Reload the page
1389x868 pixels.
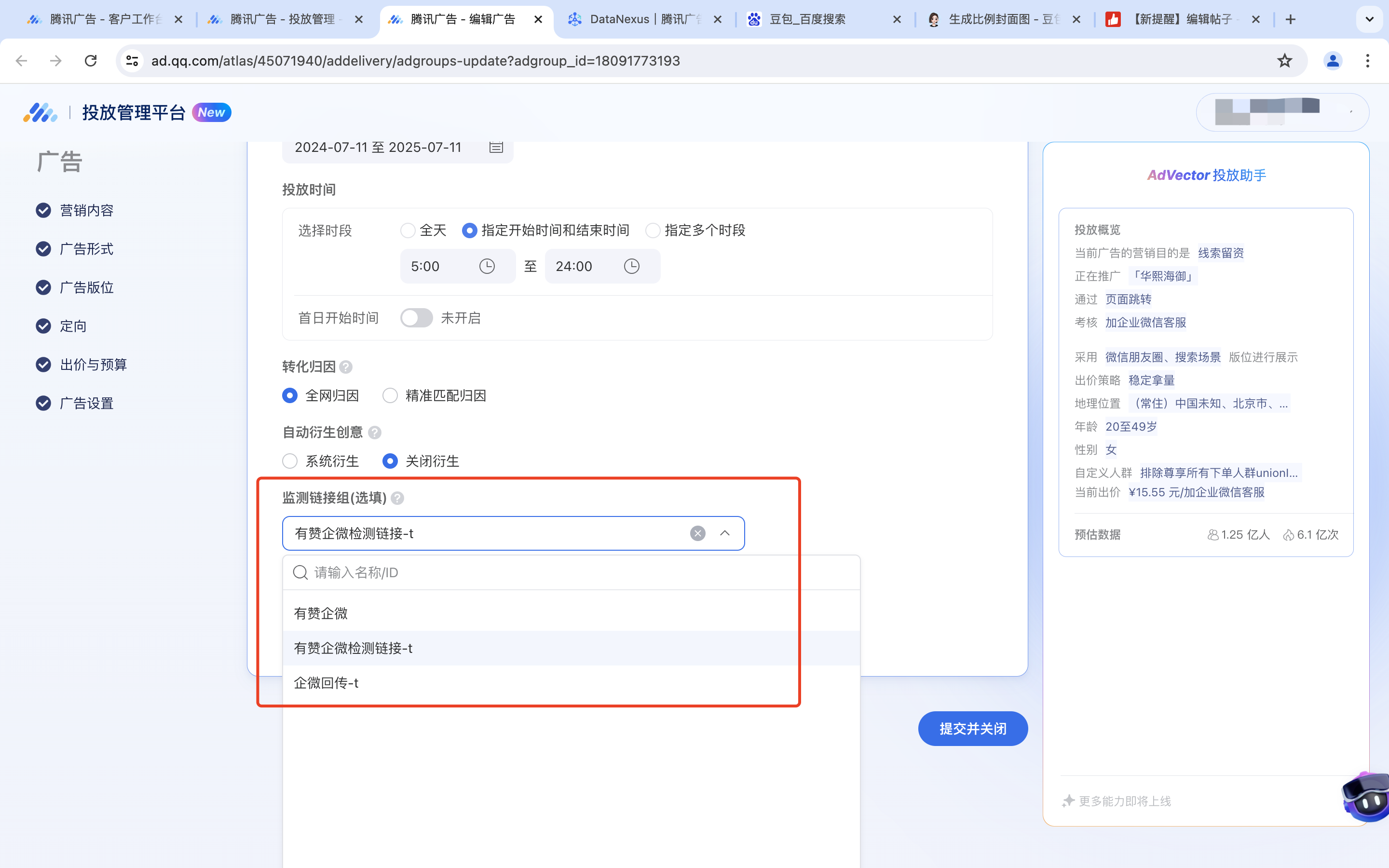point(91,60)
